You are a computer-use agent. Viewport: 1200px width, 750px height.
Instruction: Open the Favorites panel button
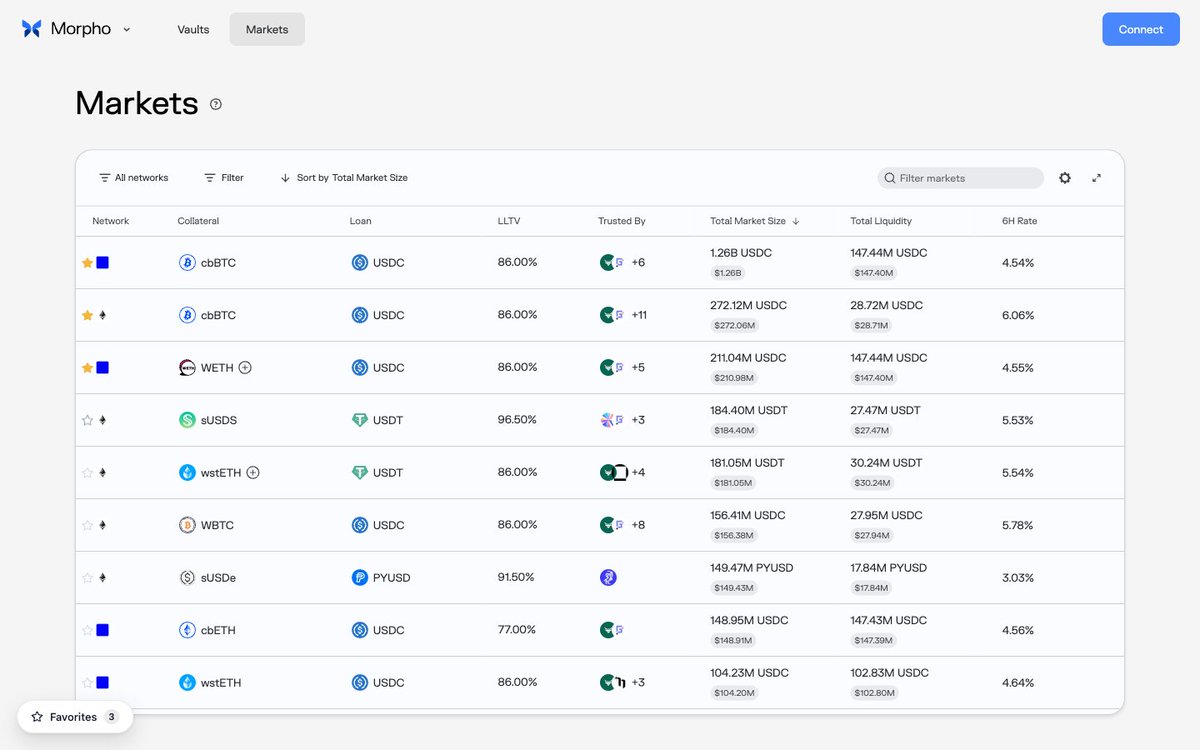click(75, 717)
